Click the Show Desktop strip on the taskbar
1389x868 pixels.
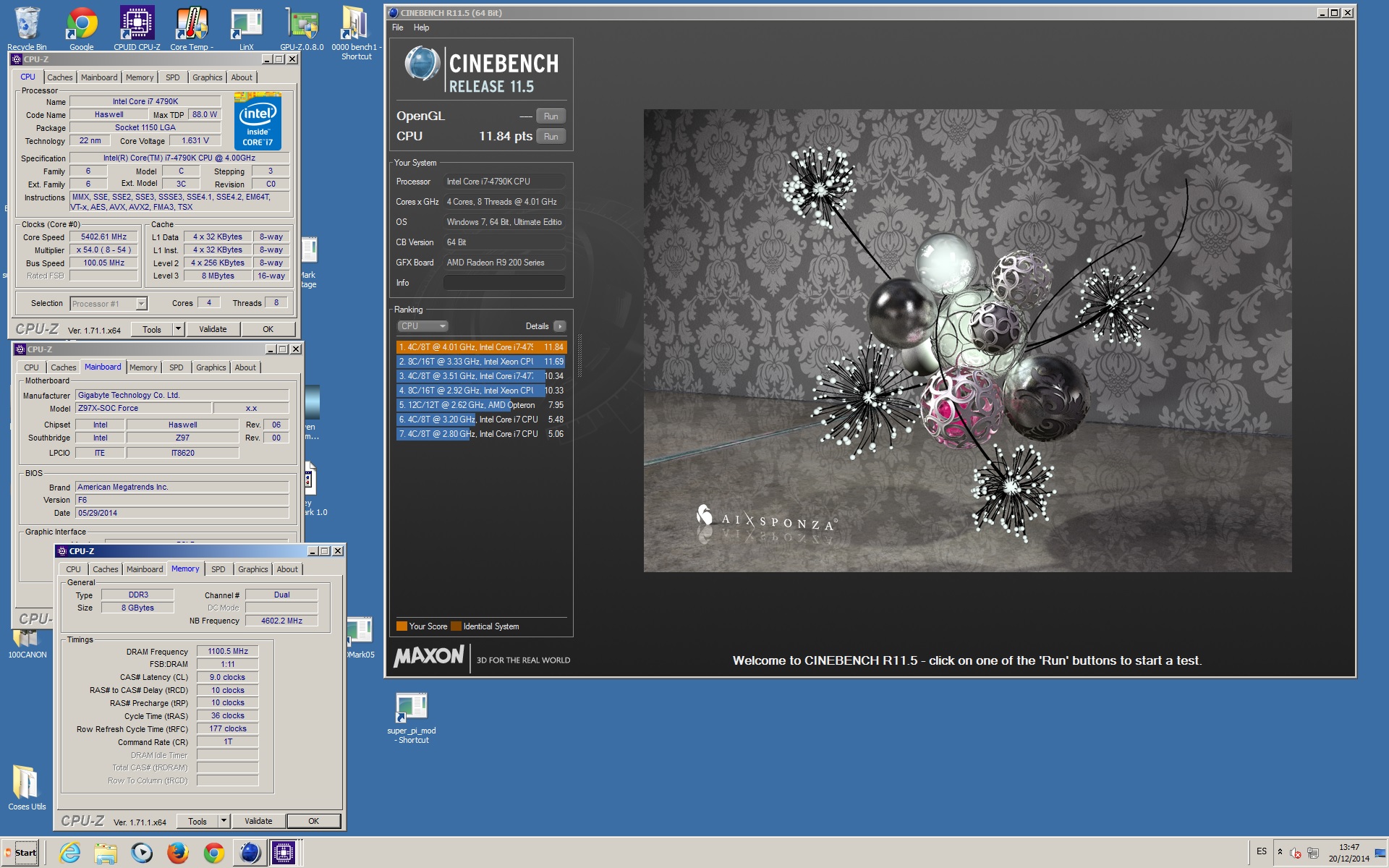1380,853
